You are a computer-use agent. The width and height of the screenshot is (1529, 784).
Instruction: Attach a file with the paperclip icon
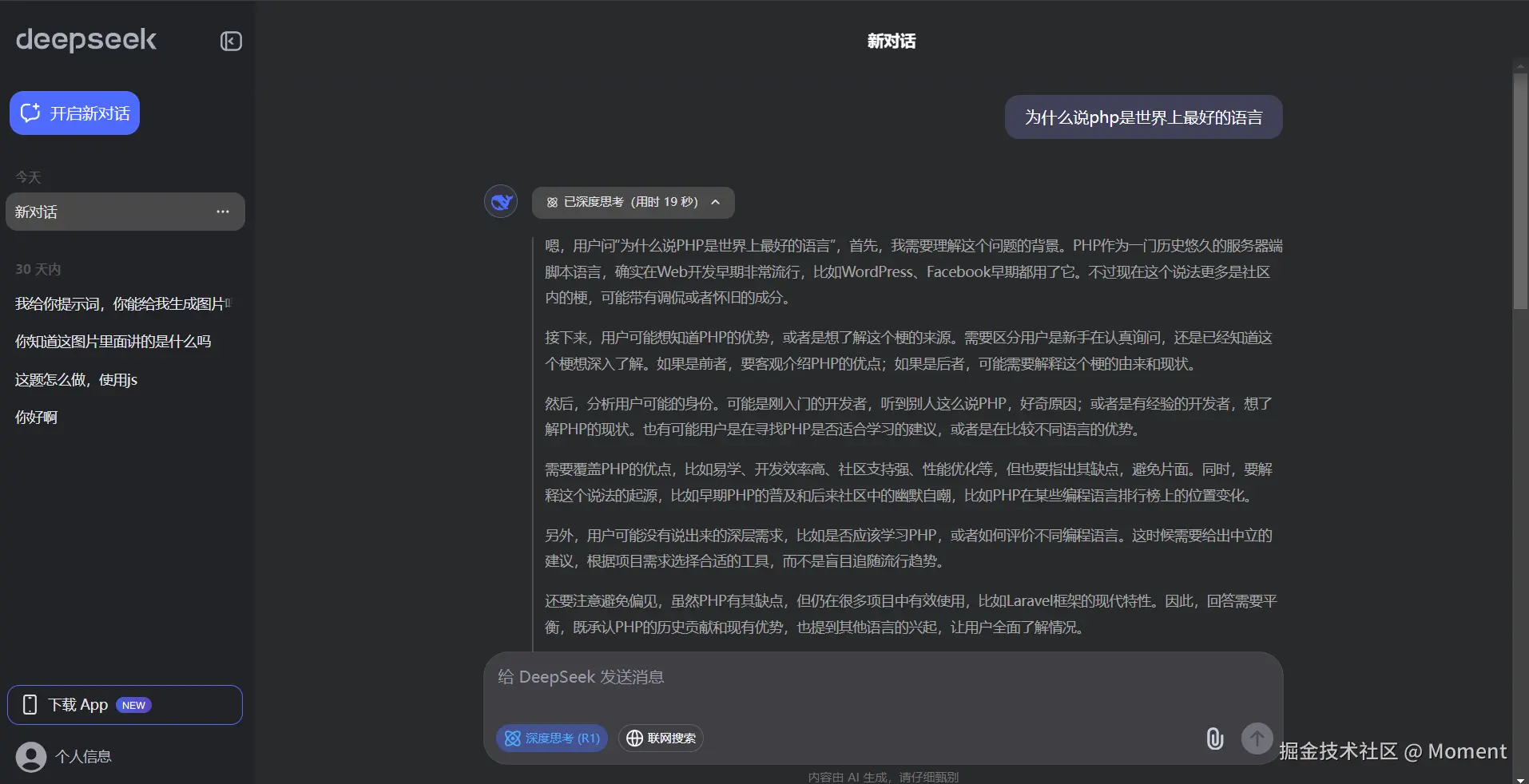pyautogui.click(x=1215, y=738)
